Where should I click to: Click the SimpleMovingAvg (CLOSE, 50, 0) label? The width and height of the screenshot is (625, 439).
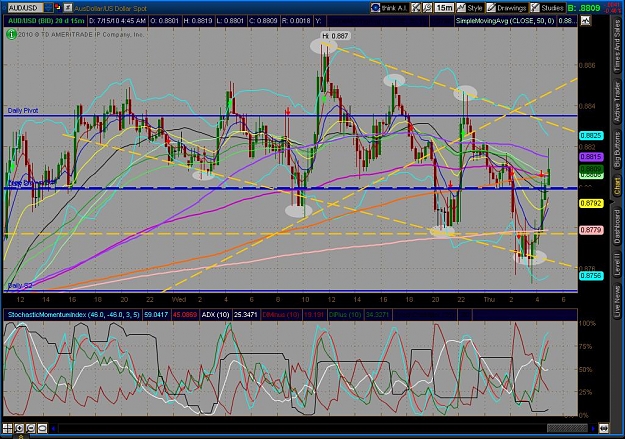pyautogui.click(x=505, y=21)
